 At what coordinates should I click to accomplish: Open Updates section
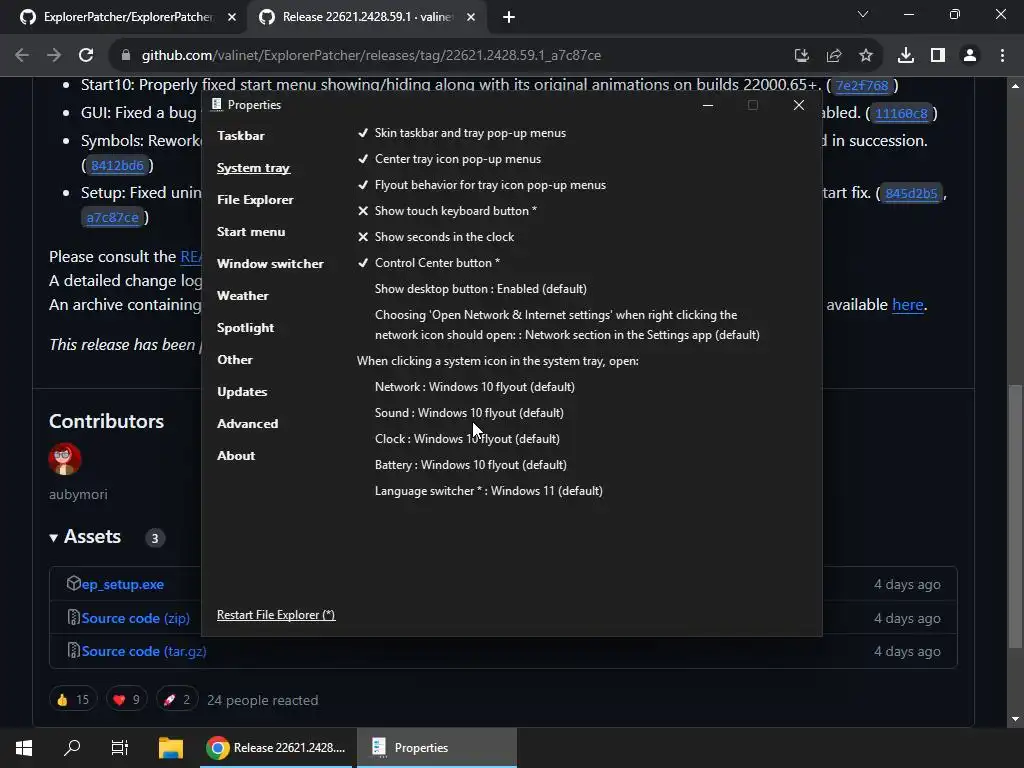pos(242,392)
